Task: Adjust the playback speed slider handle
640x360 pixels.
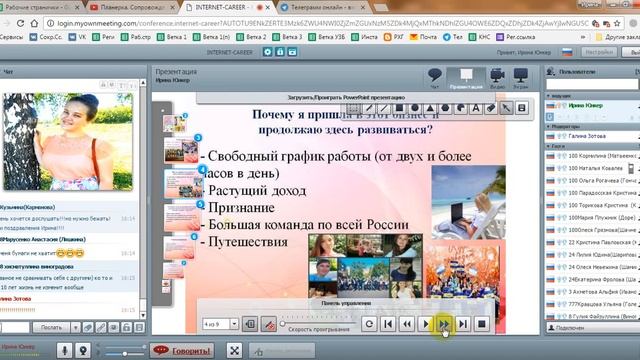Action: [x=282, y=324]
